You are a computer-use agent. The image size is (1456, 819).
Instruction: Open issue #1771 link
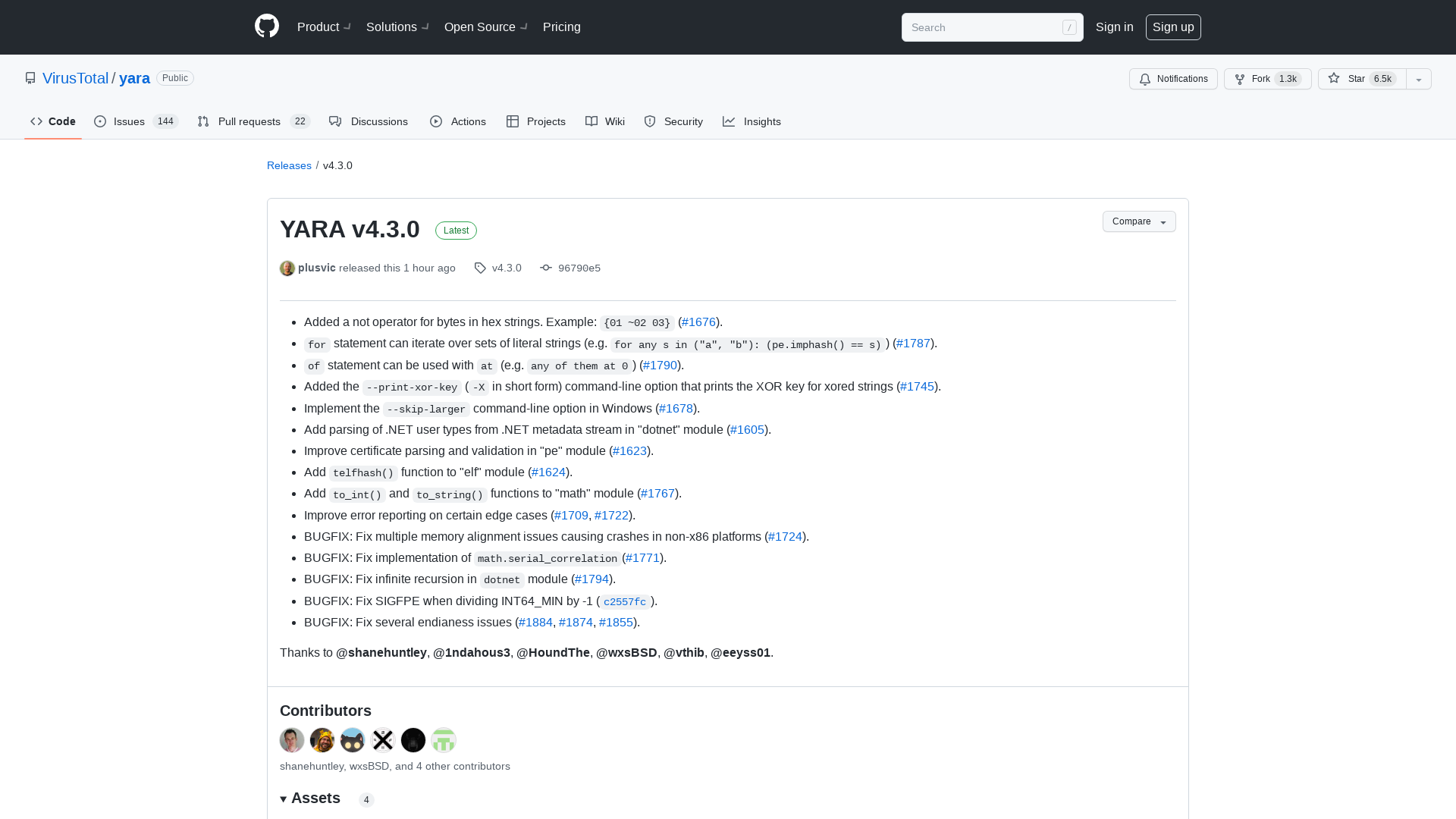pos(642,558)
